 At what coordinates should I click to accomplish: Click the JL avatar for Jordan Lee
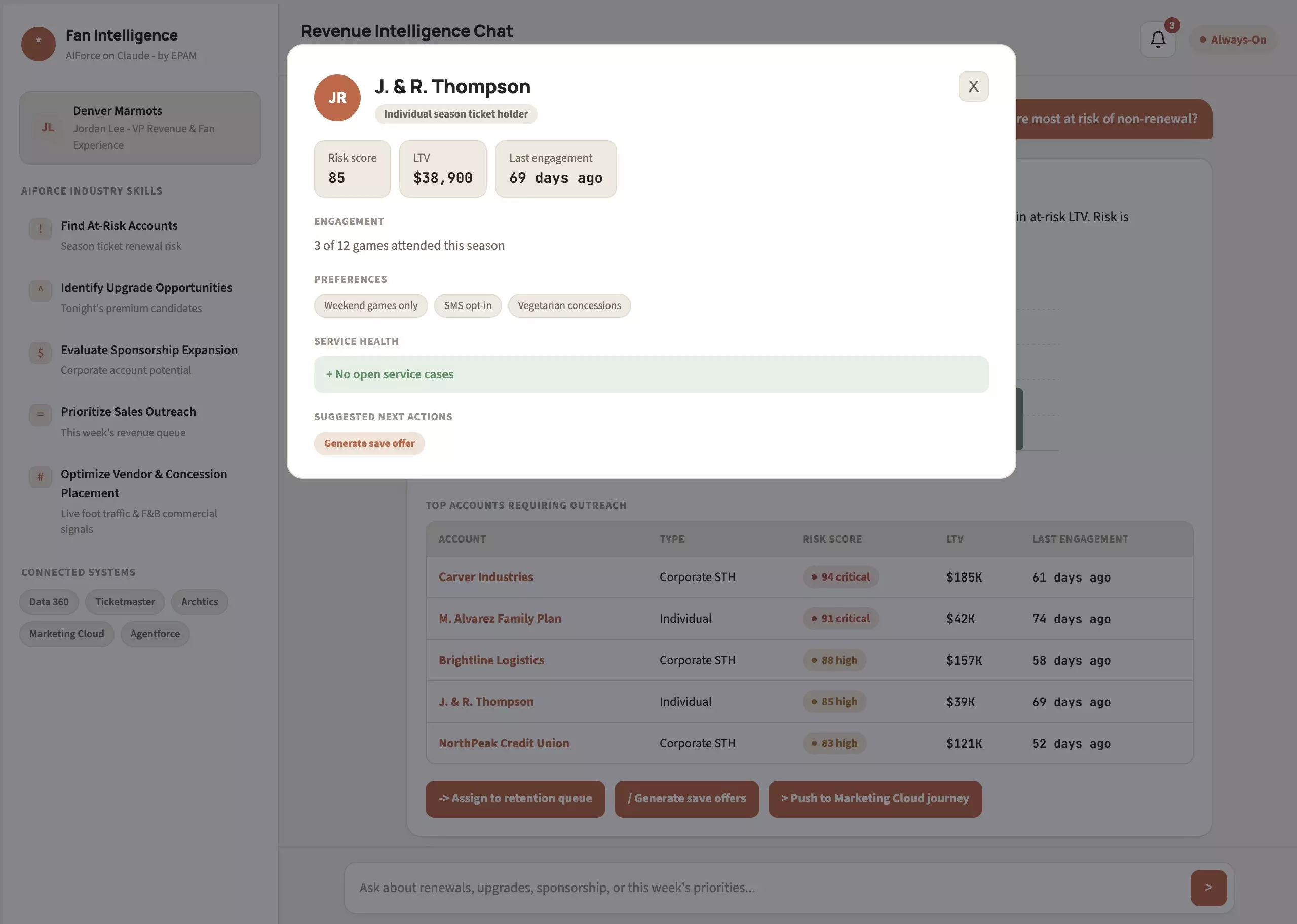pos(48,128)
